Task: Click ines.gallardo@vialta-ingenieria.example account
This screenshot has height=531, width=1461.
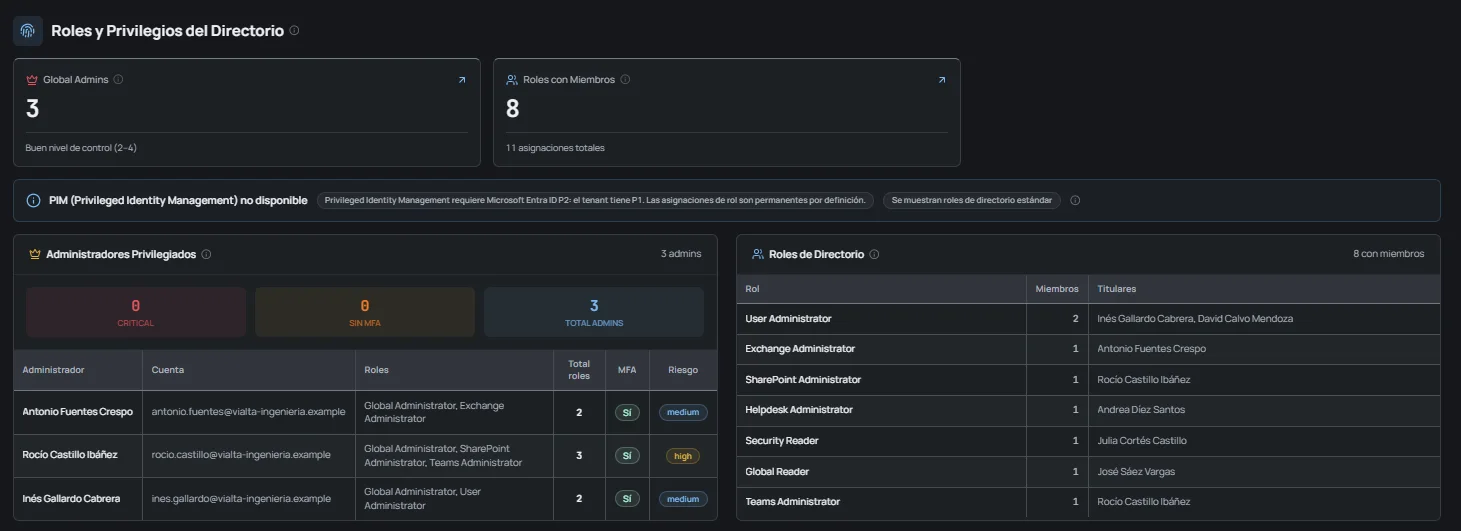Action: [x=241, y=498]
